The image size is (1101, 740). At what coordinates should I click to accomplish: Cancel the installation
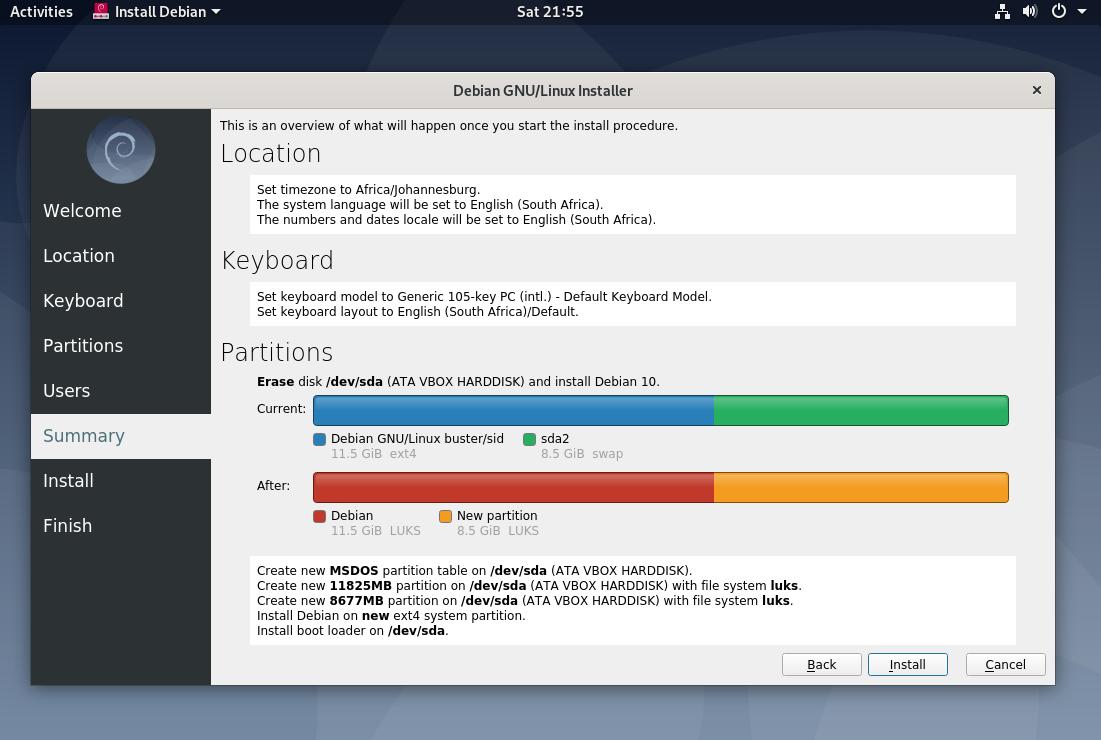[x=1005, y=664]
